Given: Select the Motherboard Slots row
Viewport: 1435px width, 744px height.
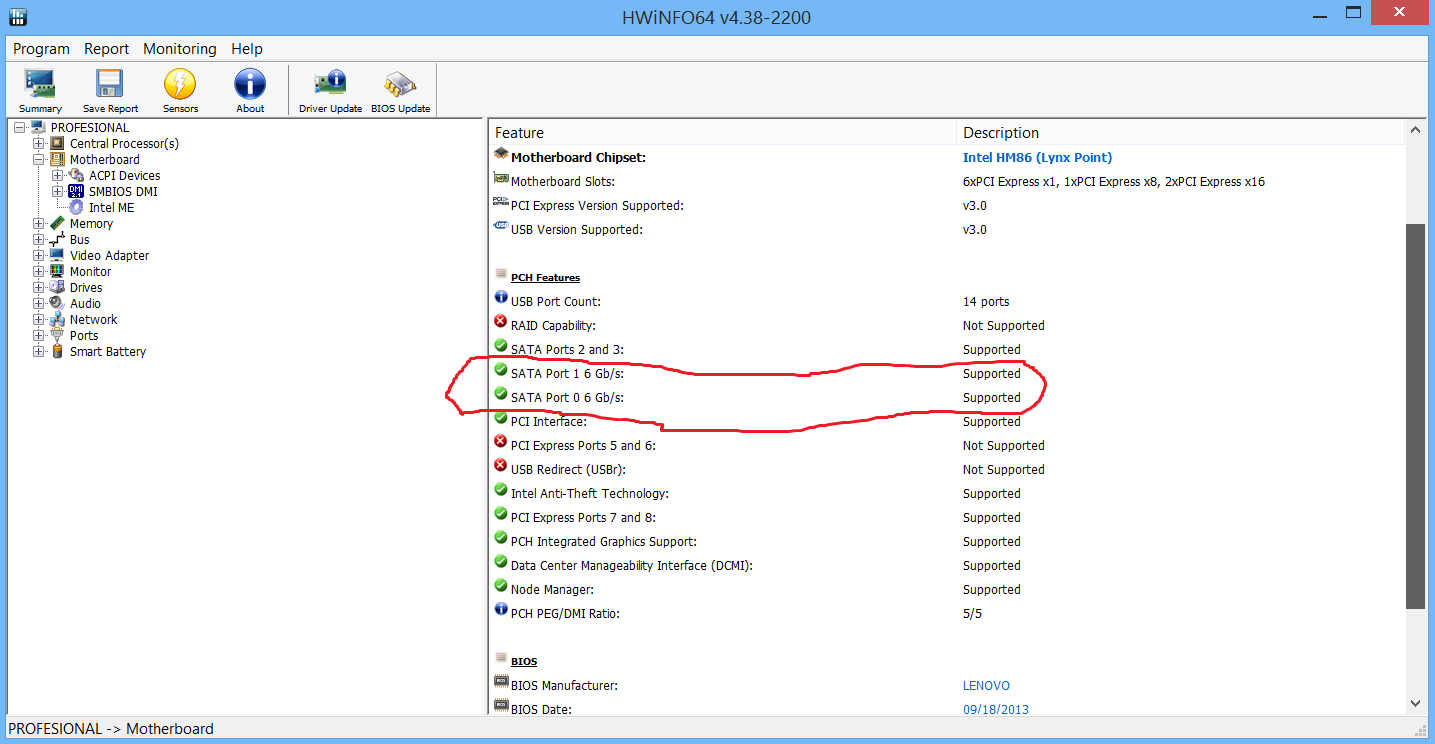Looking at the screenshot, I should (x=947, y=181).
